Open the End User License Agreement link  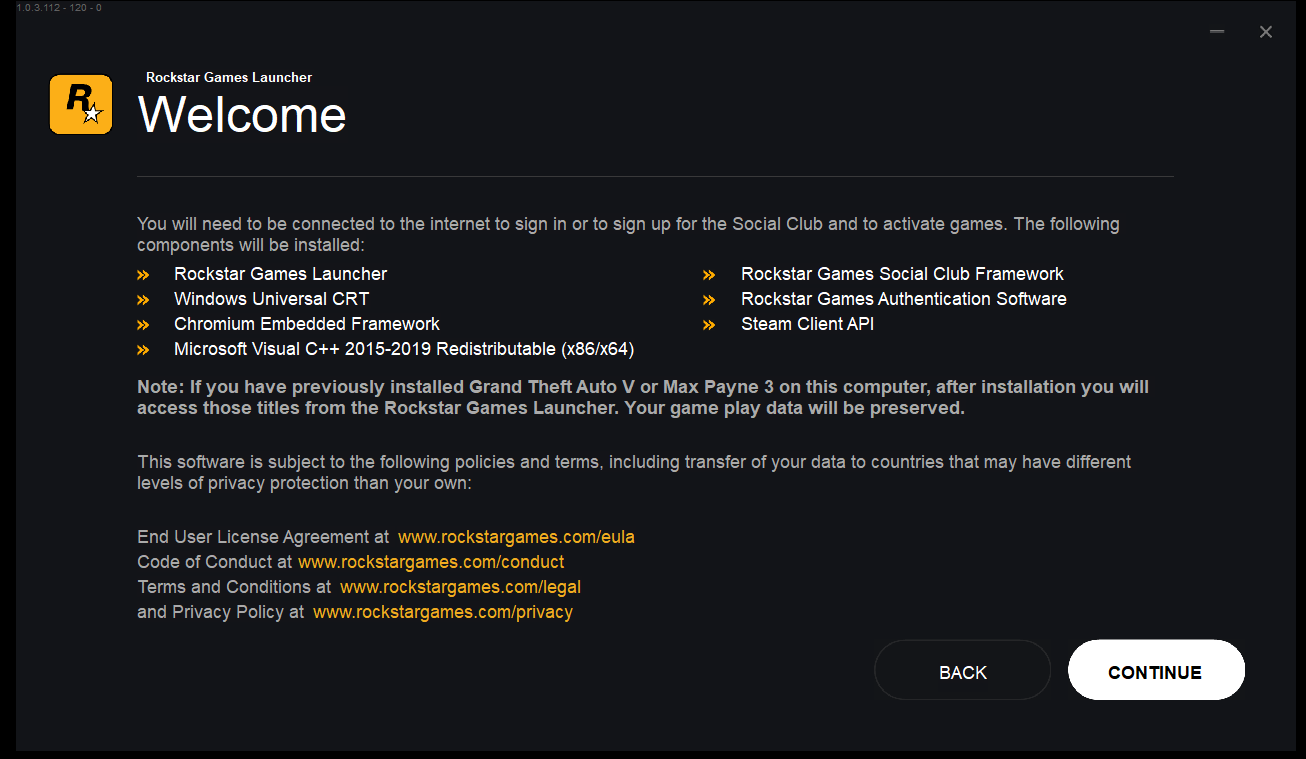click(x=516, y=537)
